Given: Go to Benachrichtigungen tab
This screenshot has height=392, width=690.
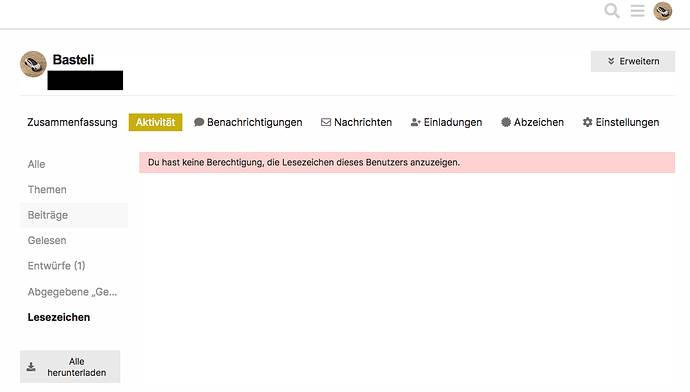Looking at the screenshot, I should (x=248, y=122).
